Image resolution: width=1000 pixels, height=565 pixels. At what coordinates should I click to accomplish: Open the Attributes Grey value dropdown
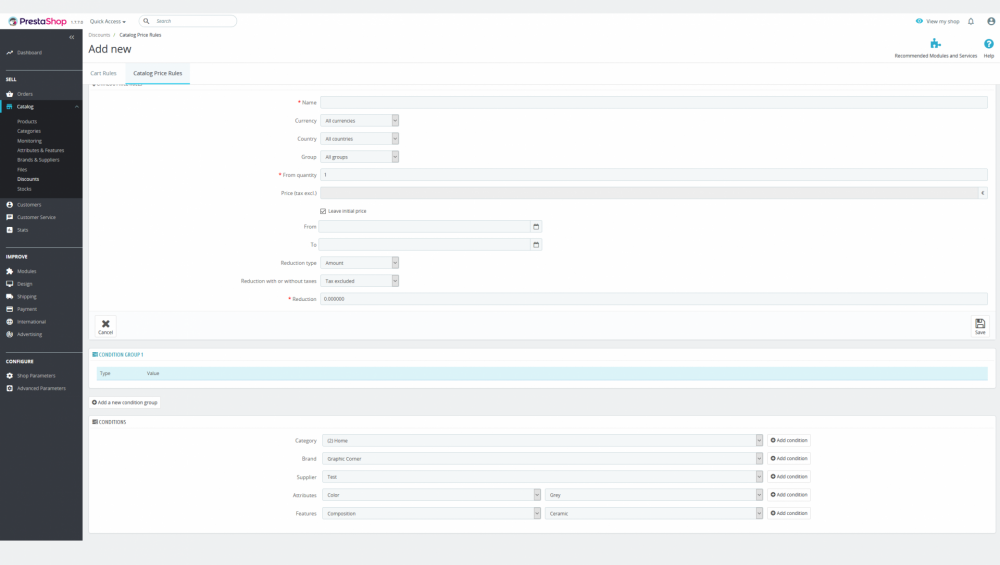click(x=654, y=495)
